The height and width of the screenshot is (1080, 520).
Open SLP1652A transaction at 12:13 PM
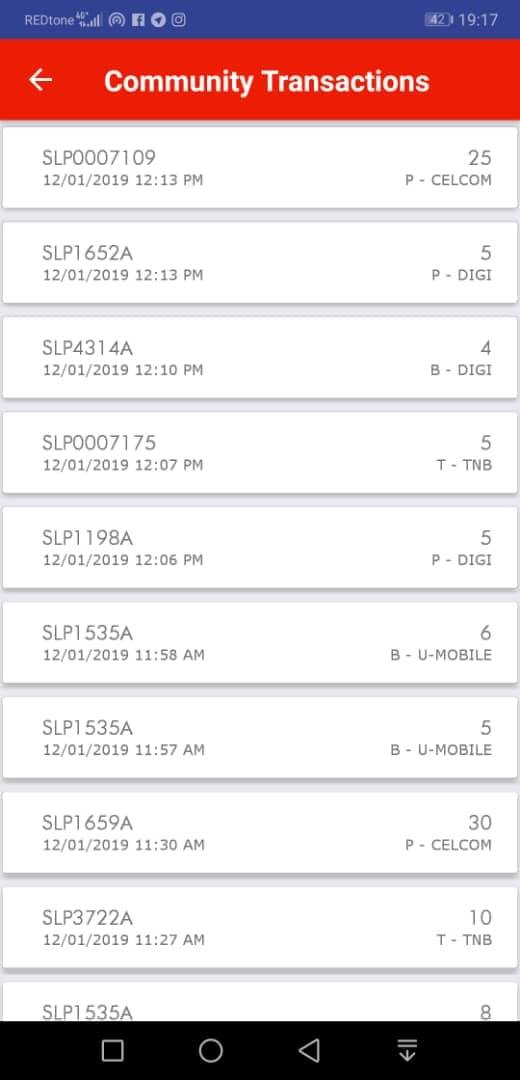(x=260, y=262)
